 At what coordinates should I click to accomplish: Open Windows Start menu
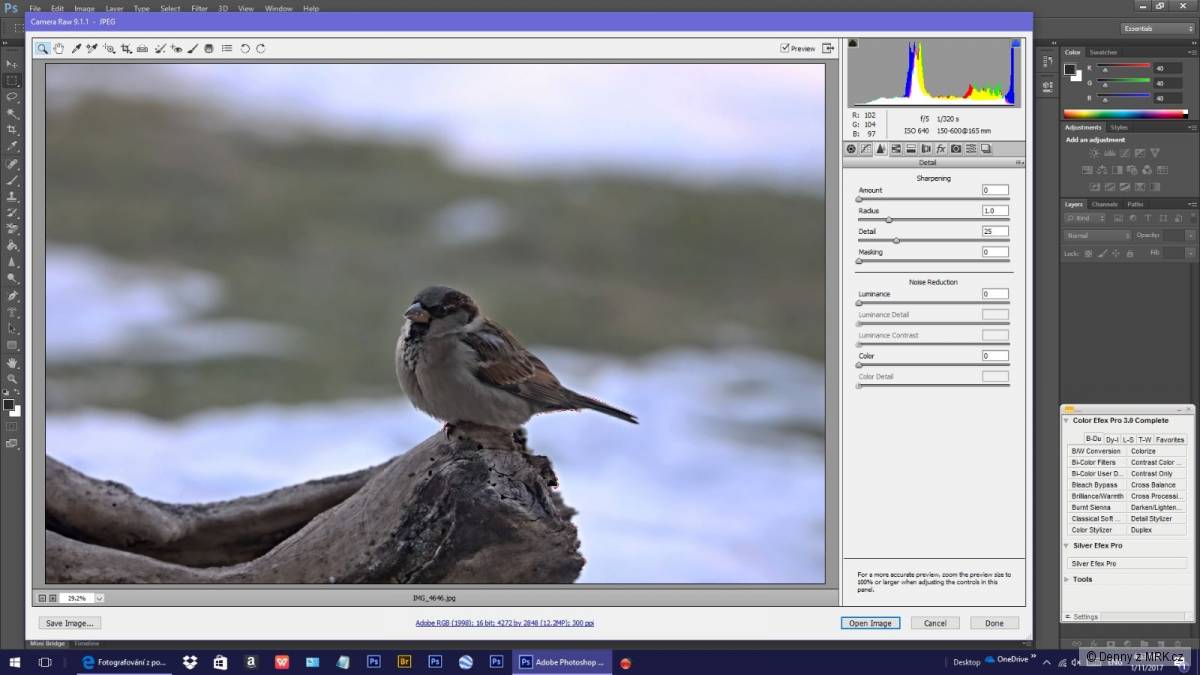click(15, 662)
